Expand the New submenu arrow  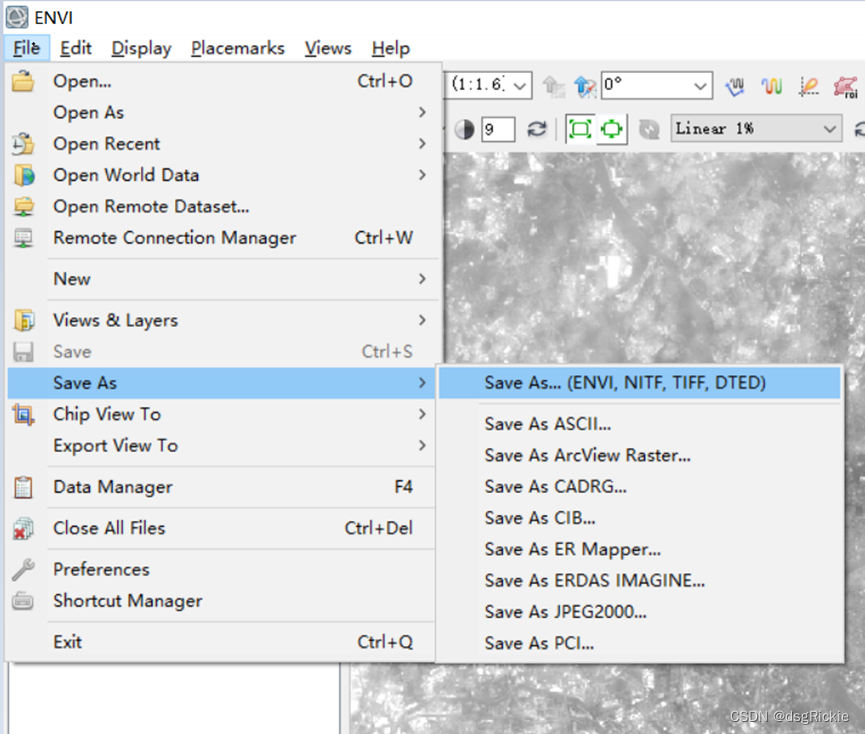tap(422, 279)
